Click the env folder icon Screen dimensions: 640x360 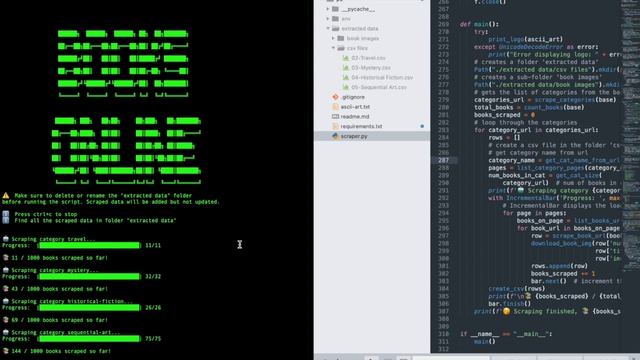click(336, 18)
